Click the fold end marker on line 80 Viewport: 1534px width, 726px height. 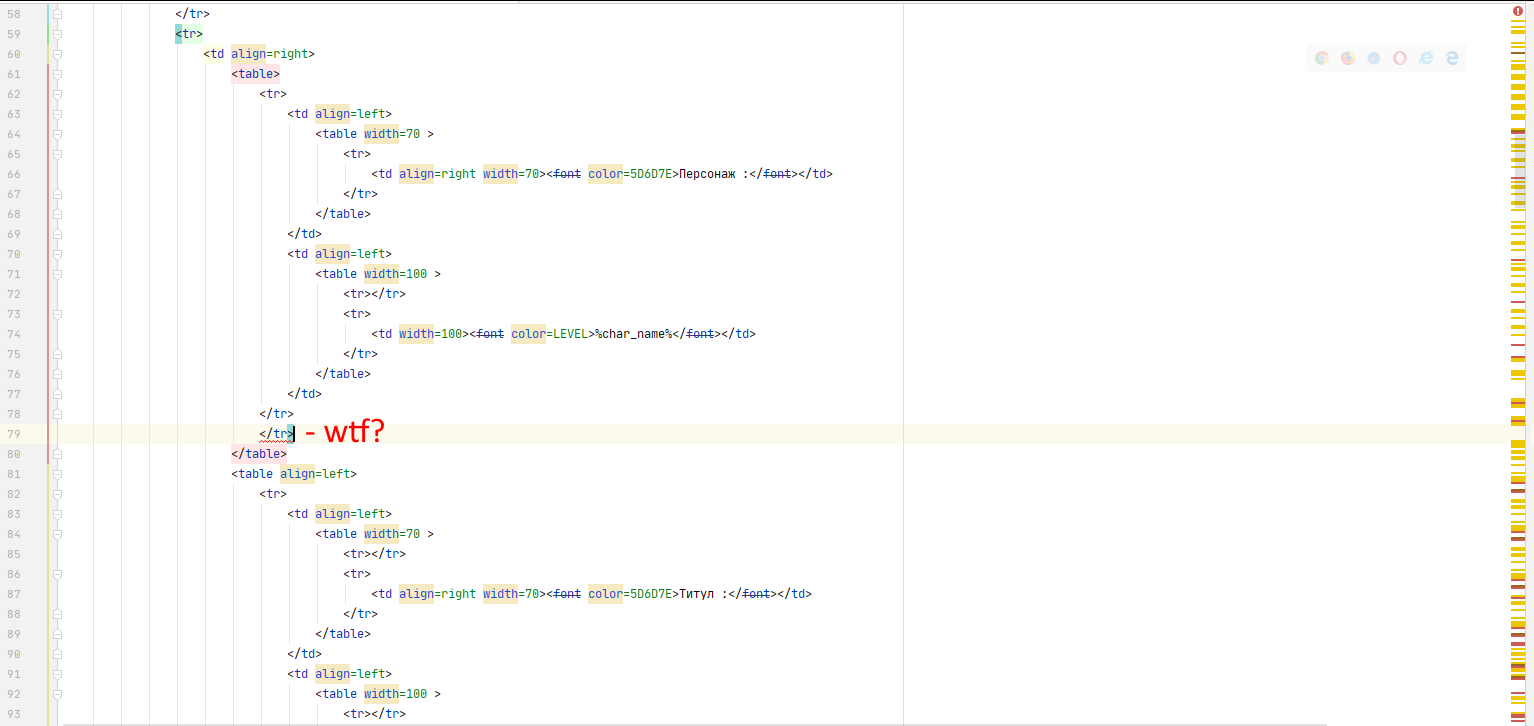(x=57, y=454)
